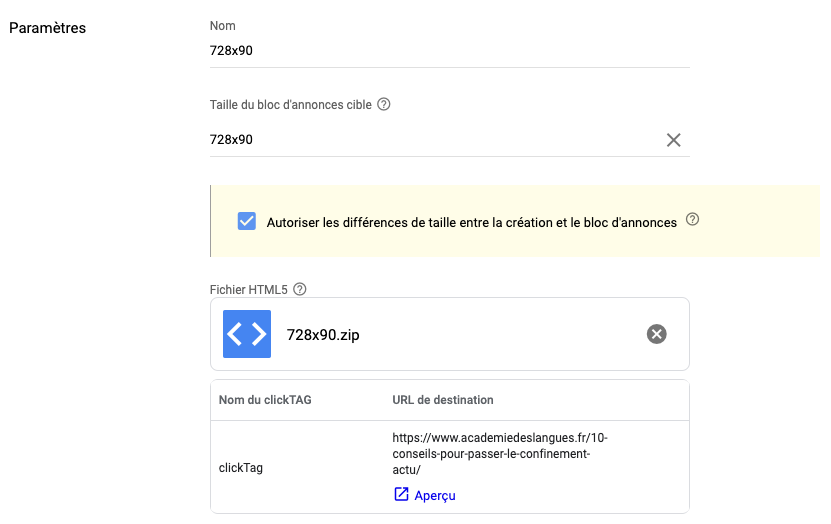Image resolution: width=831 pixels, height=524 pixels.
Task: Uncheck Autoriser les différences de taille checkbox
Action: pyautogui.click(x=246, y=221)
